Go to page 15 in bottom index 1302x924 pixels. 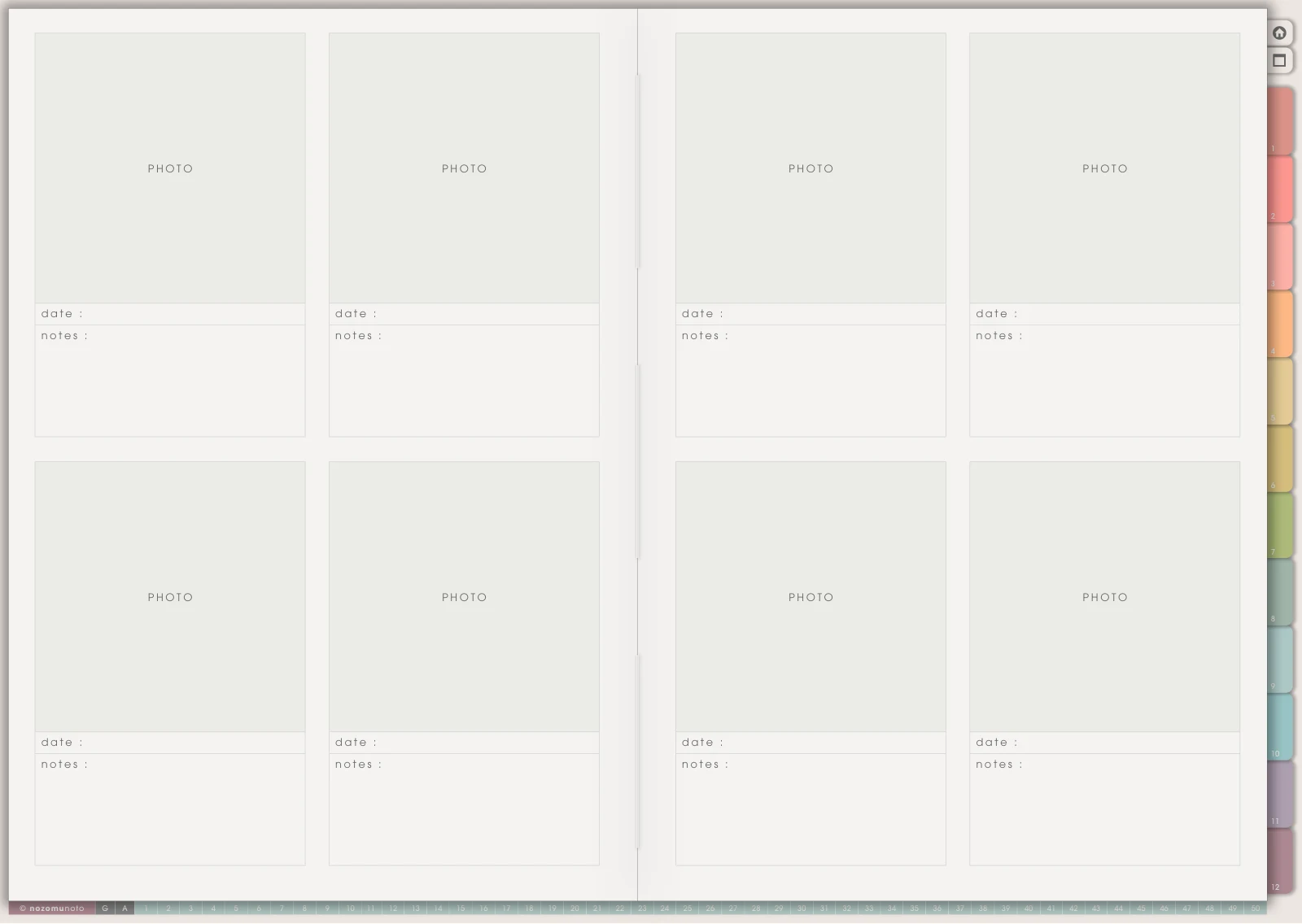click(461, 909)
